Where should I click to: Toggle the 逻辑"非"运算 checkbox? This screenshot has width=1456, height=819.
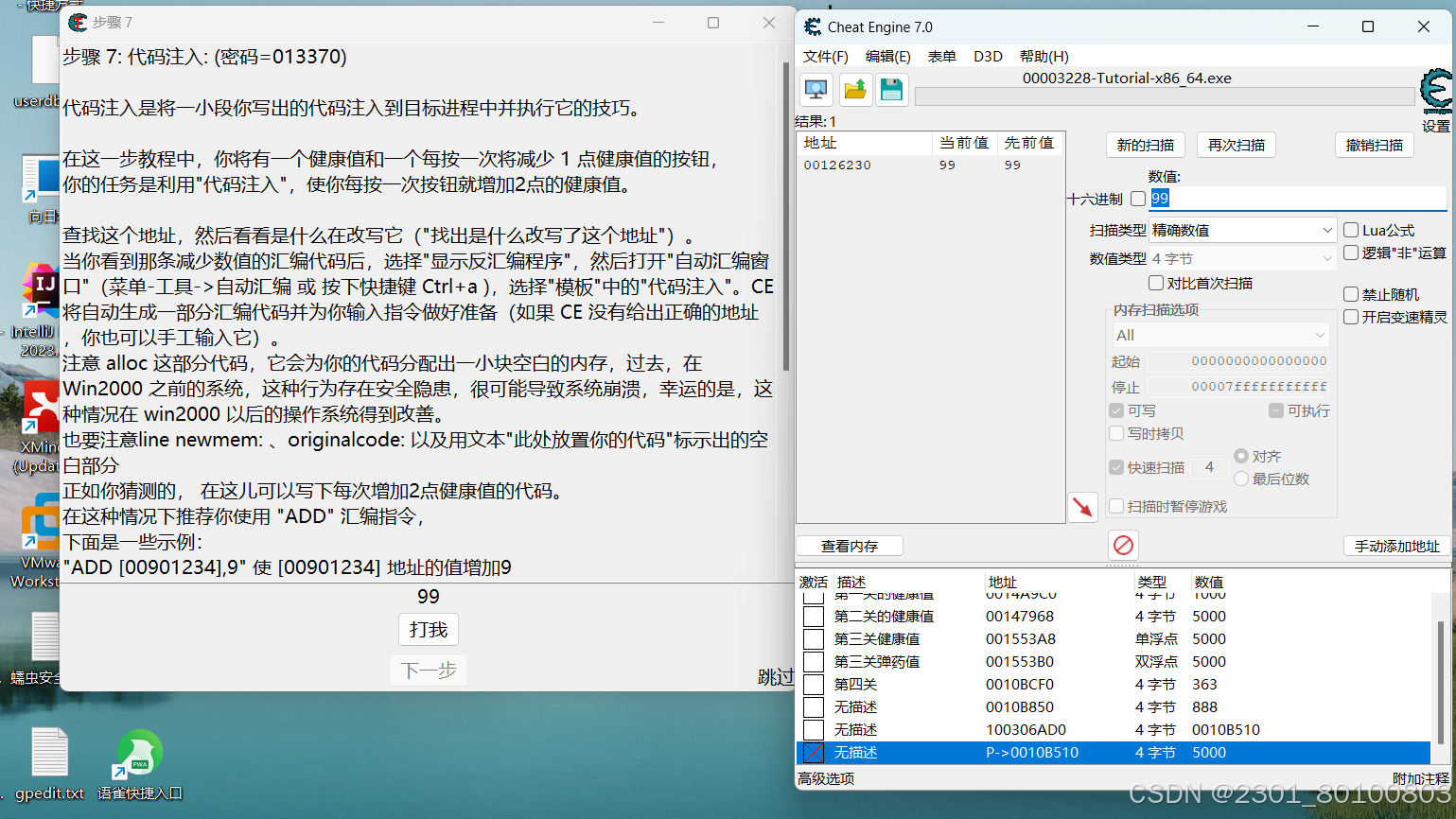coord(1351,253)
